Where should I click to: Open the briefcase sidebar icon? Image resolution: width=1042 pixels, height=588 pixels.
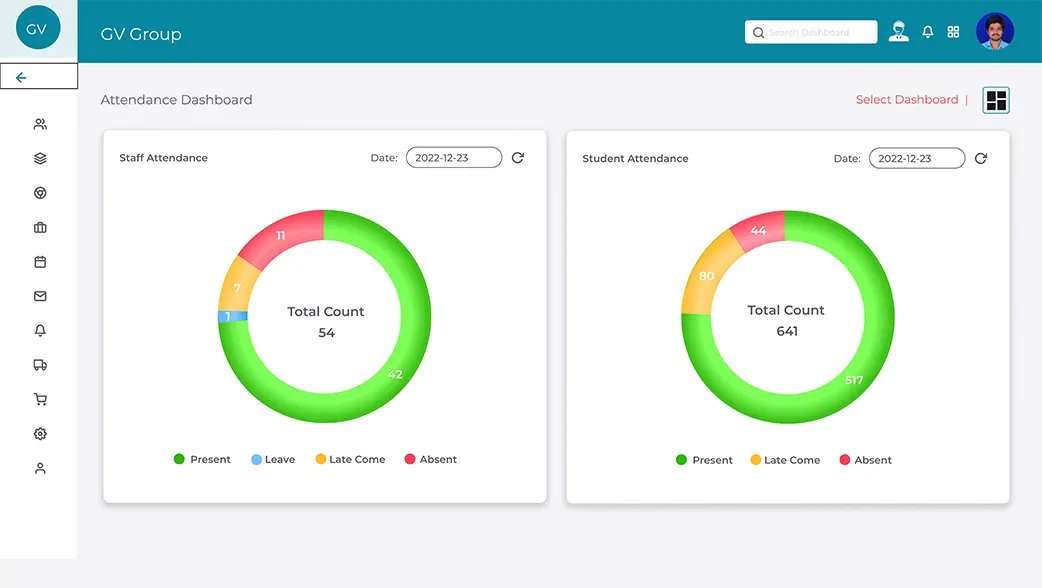pos(40,227)
